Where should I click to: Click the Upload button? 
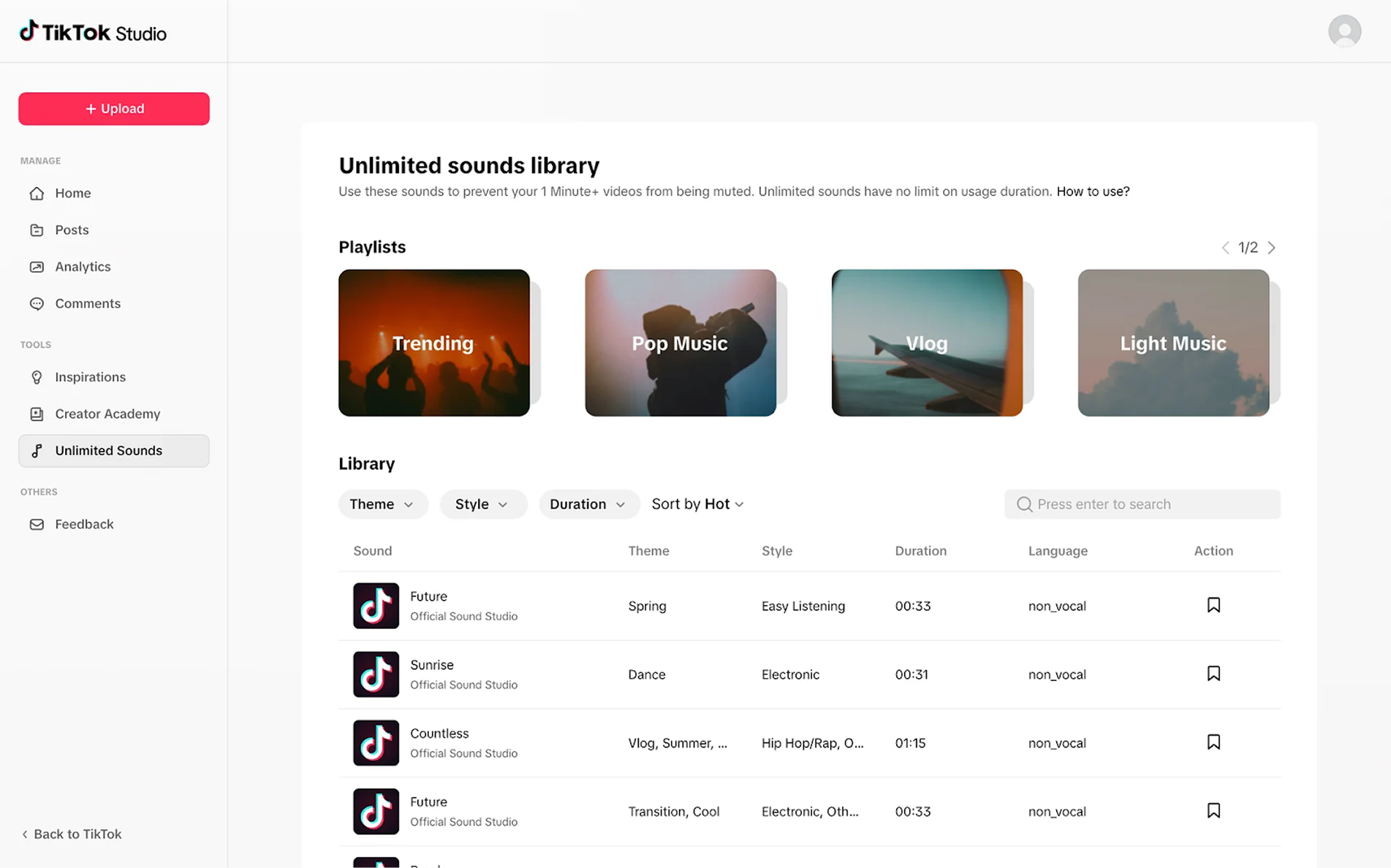tap(114, 109)
